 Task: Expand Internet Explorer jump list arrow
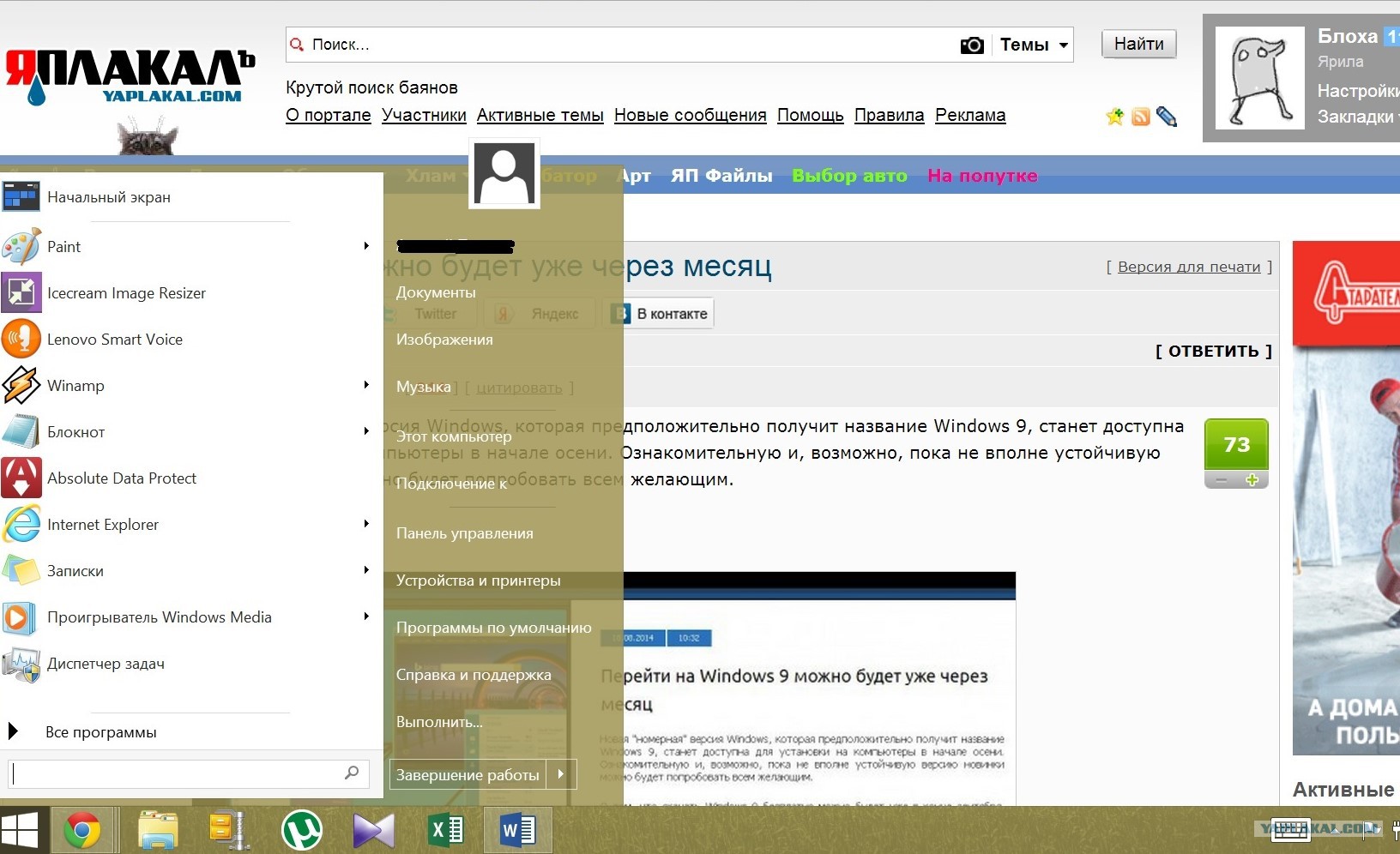click(x=366, y=524)
